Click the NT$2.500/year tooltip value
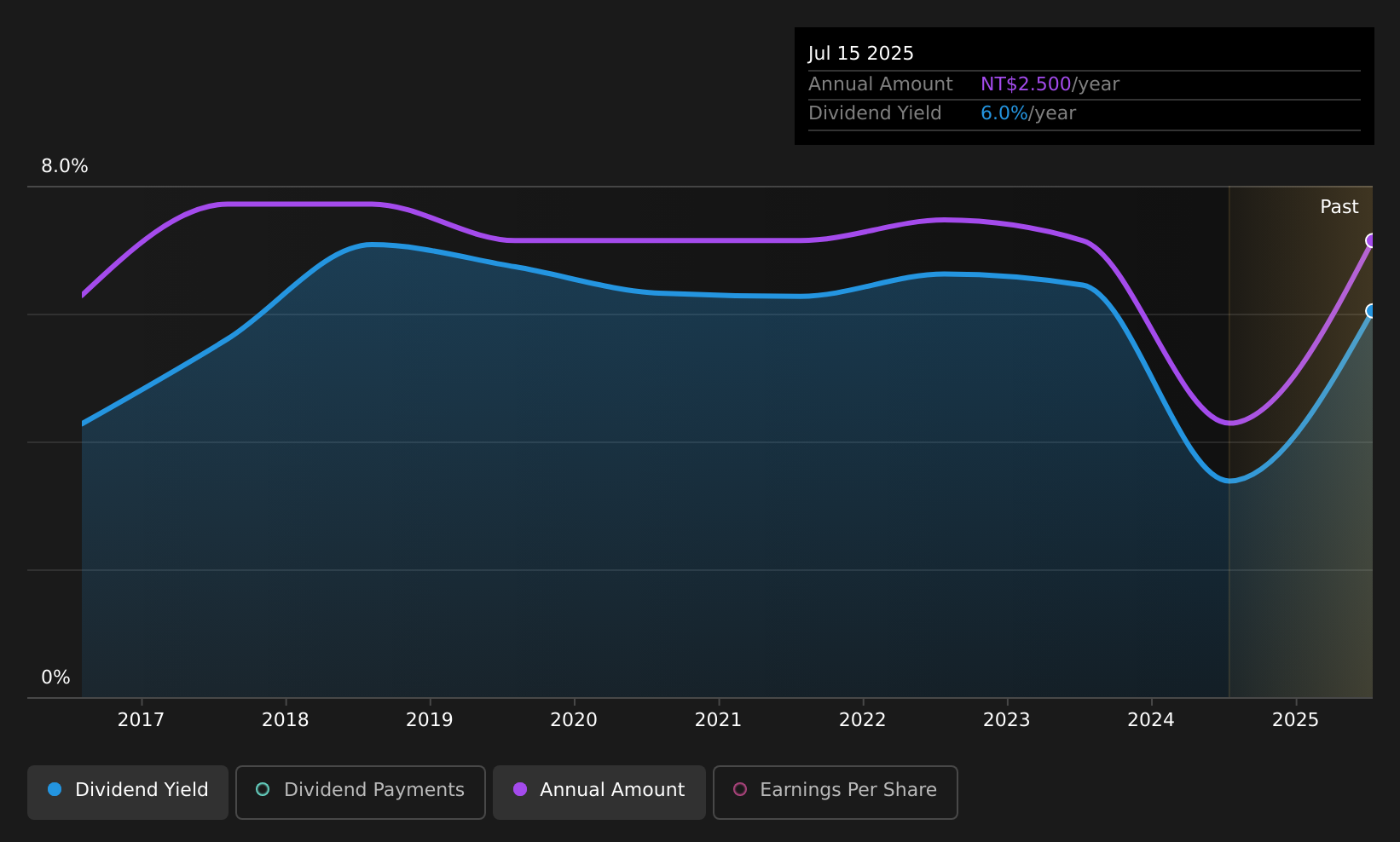Screen dimensions: 1400x842 tap(1050, 84)
